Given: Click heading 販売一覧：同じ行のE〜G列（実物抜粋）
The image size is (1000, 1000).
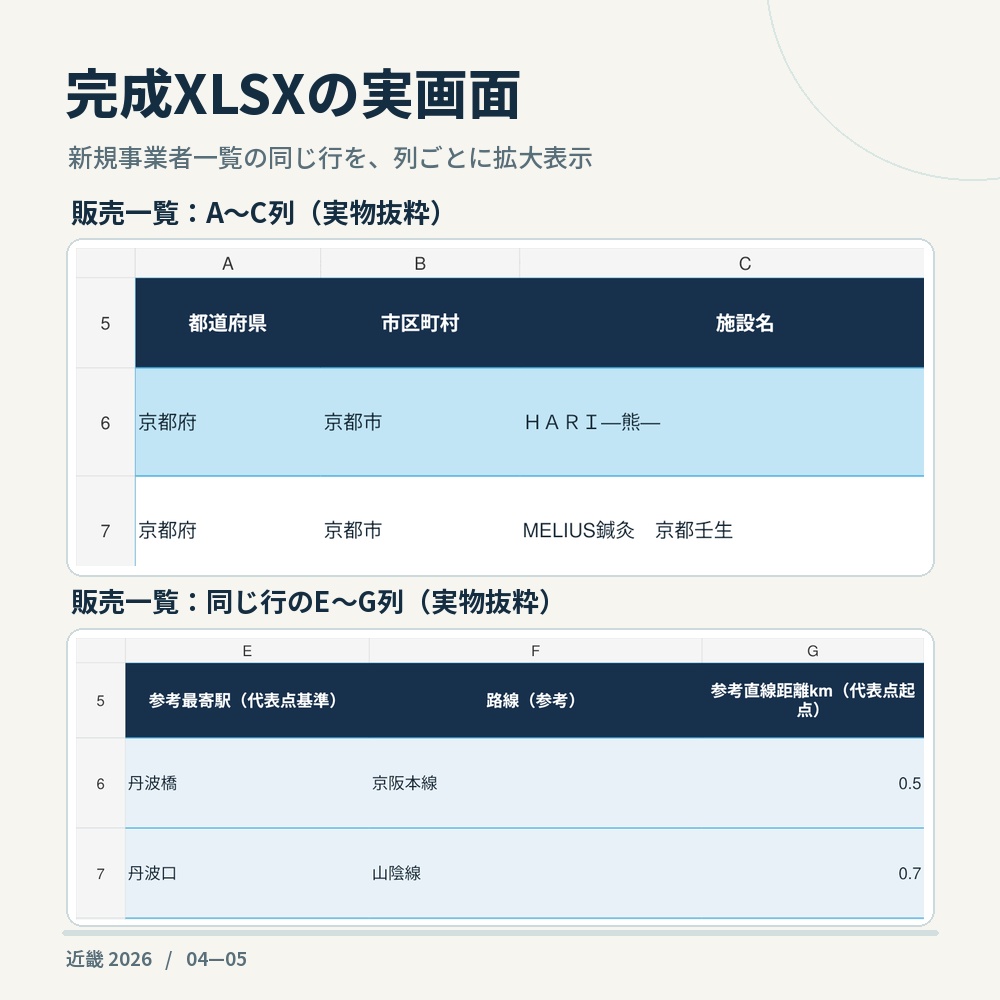Looking at the screenshot, I should [x=311, y=601].
